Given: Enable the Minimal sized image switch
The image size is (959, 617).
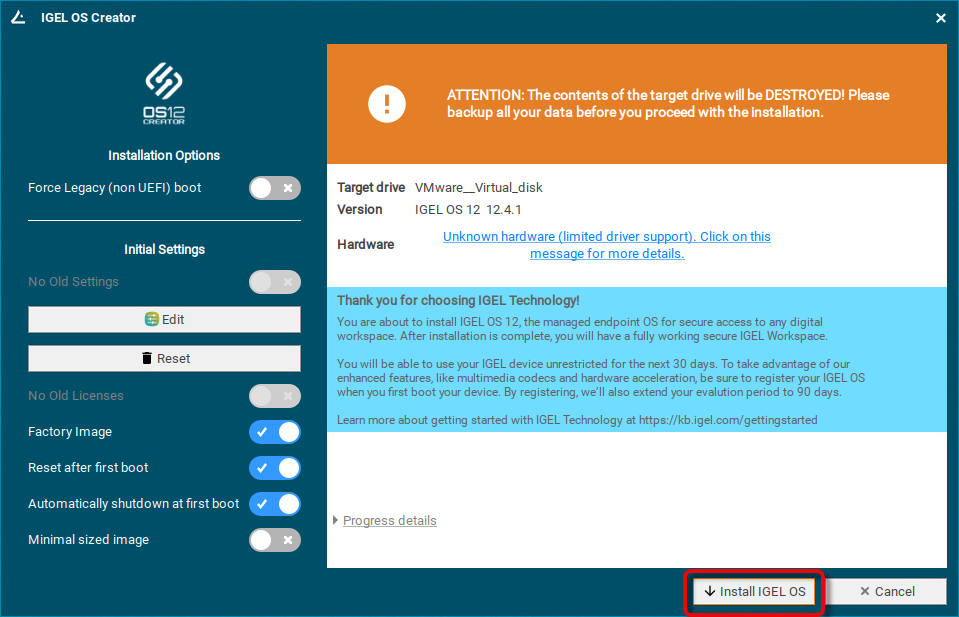Looking at the screenshot, I should click(274, 540).
